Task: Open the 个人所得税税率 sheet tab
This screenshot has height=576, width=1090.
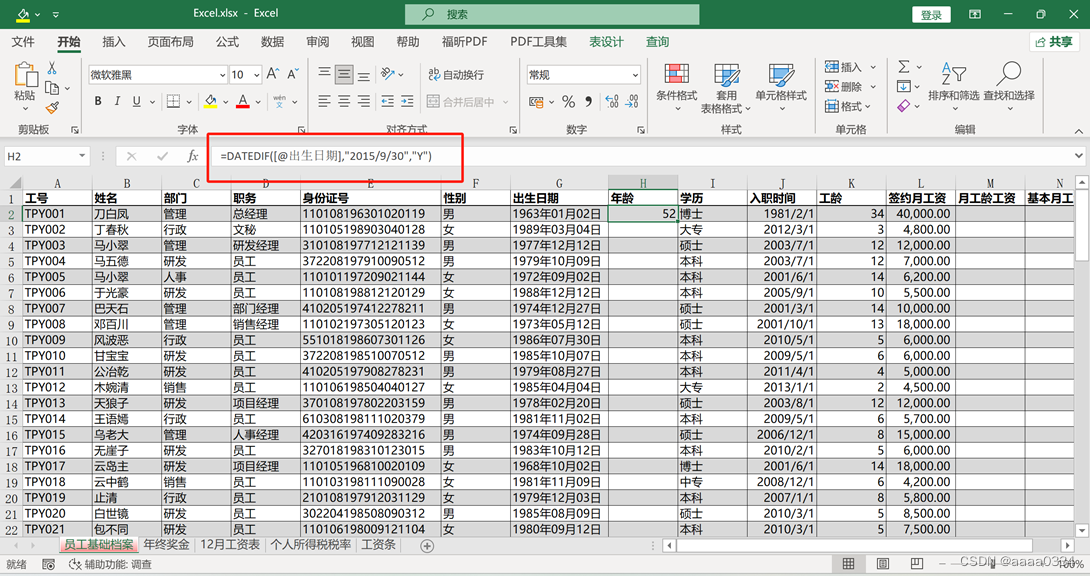Action: [x=311, y=545]
